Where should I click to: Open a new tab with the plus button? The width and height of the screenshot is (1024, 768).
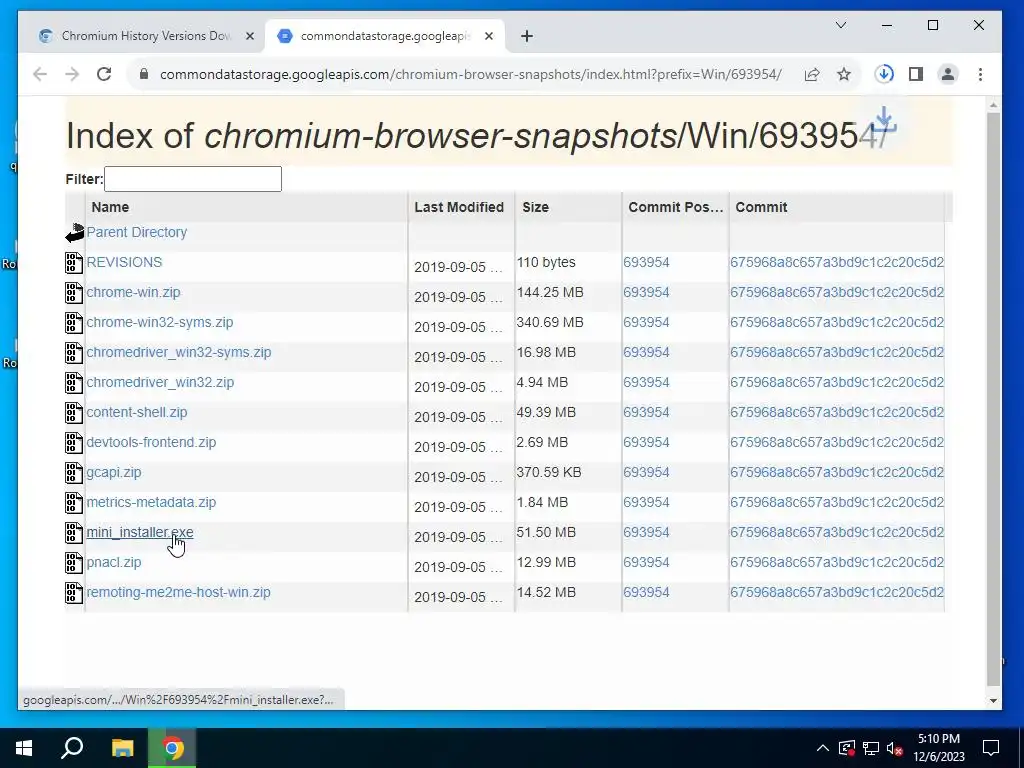[x=527, y=37]
